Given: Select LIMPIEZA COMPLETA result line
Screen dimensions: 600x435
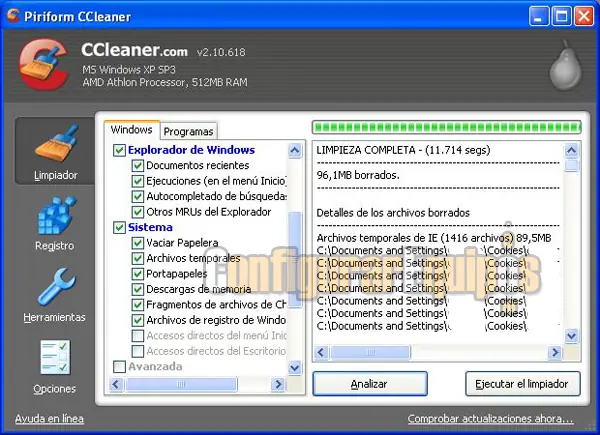Looking at the screenshot, I should click(403, 150).
